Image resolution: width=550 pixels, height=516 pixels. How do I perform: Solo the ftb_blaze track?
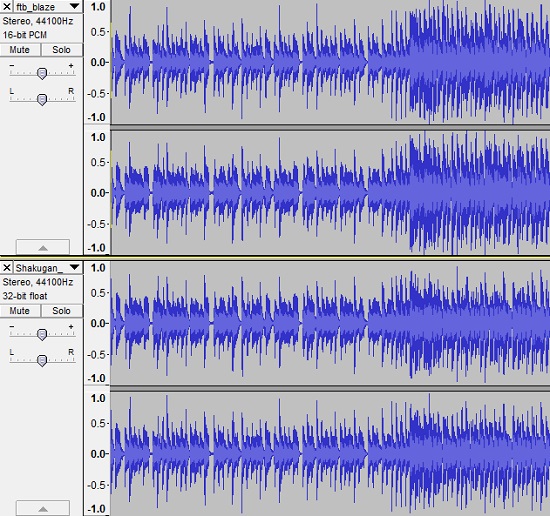[x=62, y=50]
